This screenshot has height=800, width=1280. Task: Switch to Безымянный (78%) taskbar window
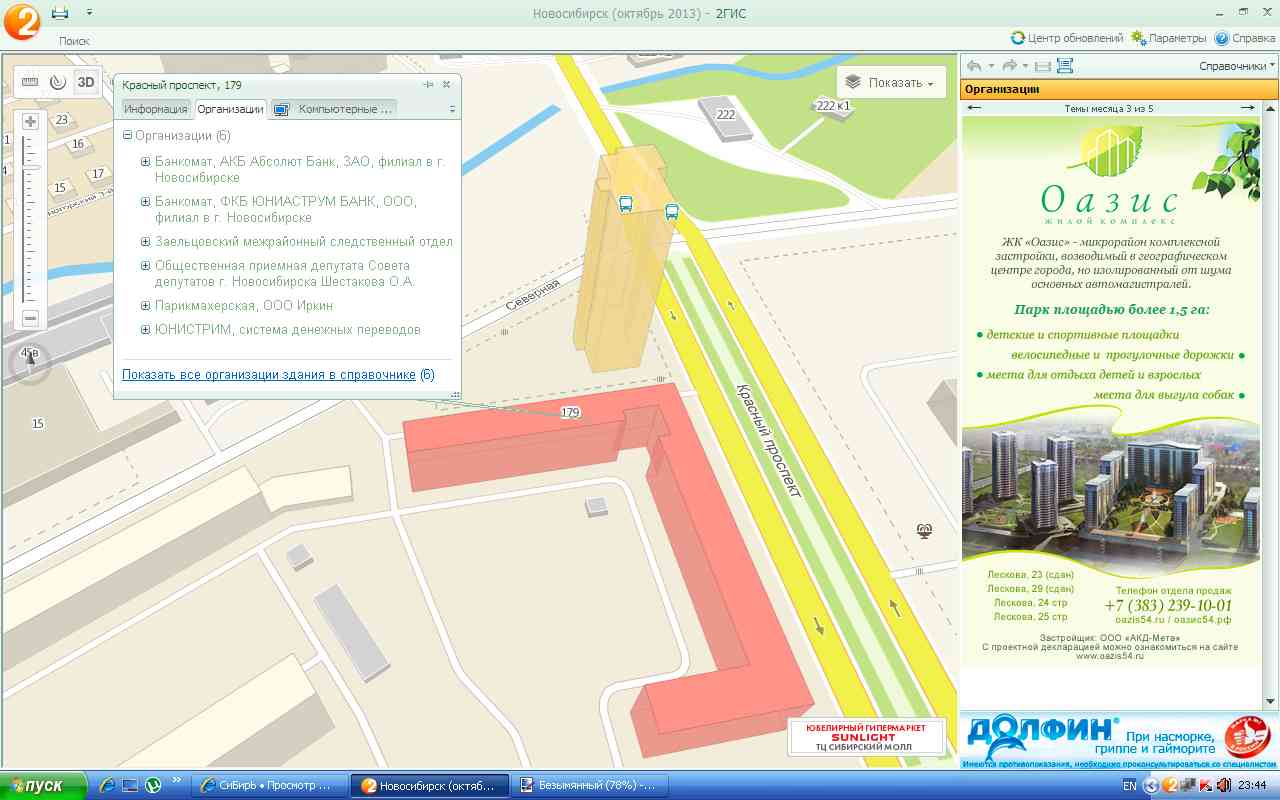[589, 785]
